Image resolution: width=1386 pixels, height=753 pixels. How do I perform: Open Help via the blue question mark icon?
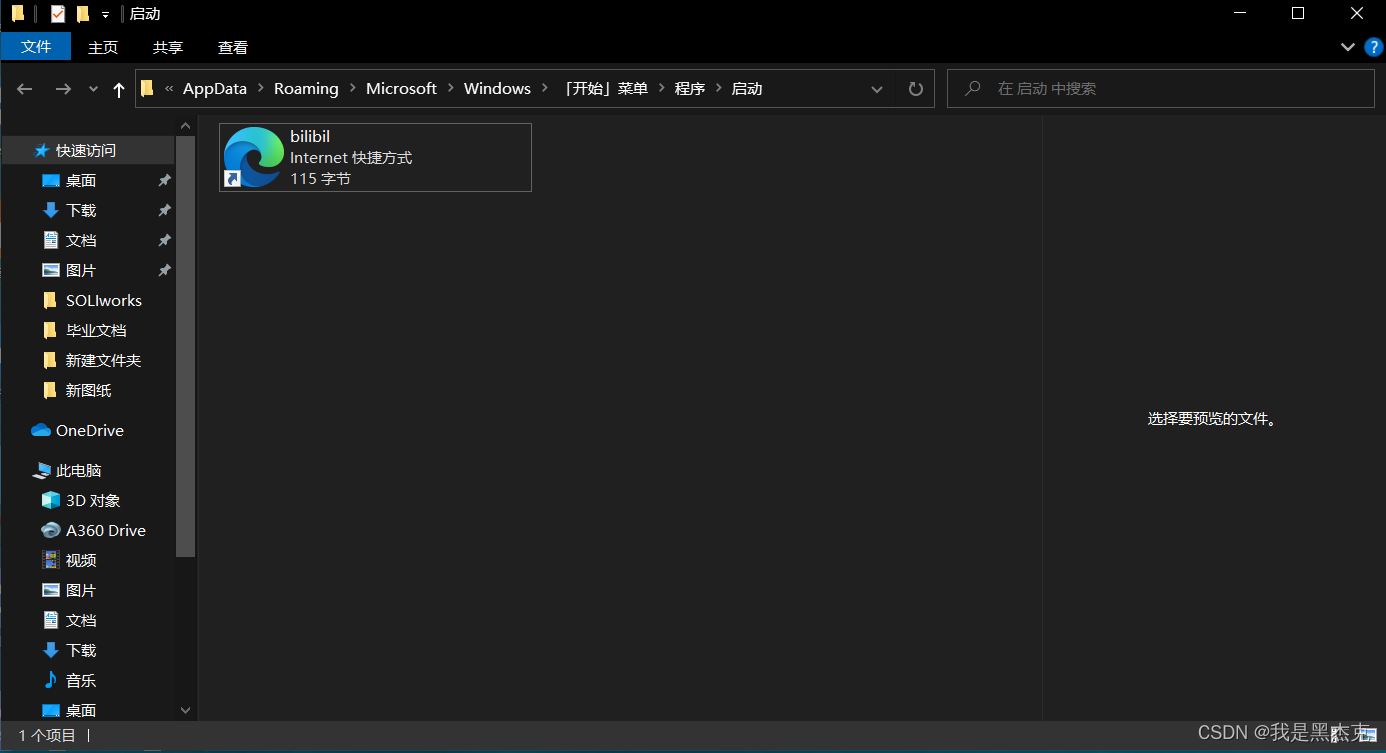tap(1372, 47)
